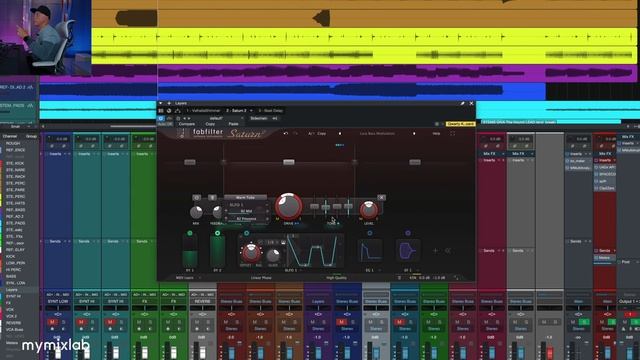Select the EF 1 envelope follower
Image resolution: width=640 pixels, height=360 pixels.
408,250
